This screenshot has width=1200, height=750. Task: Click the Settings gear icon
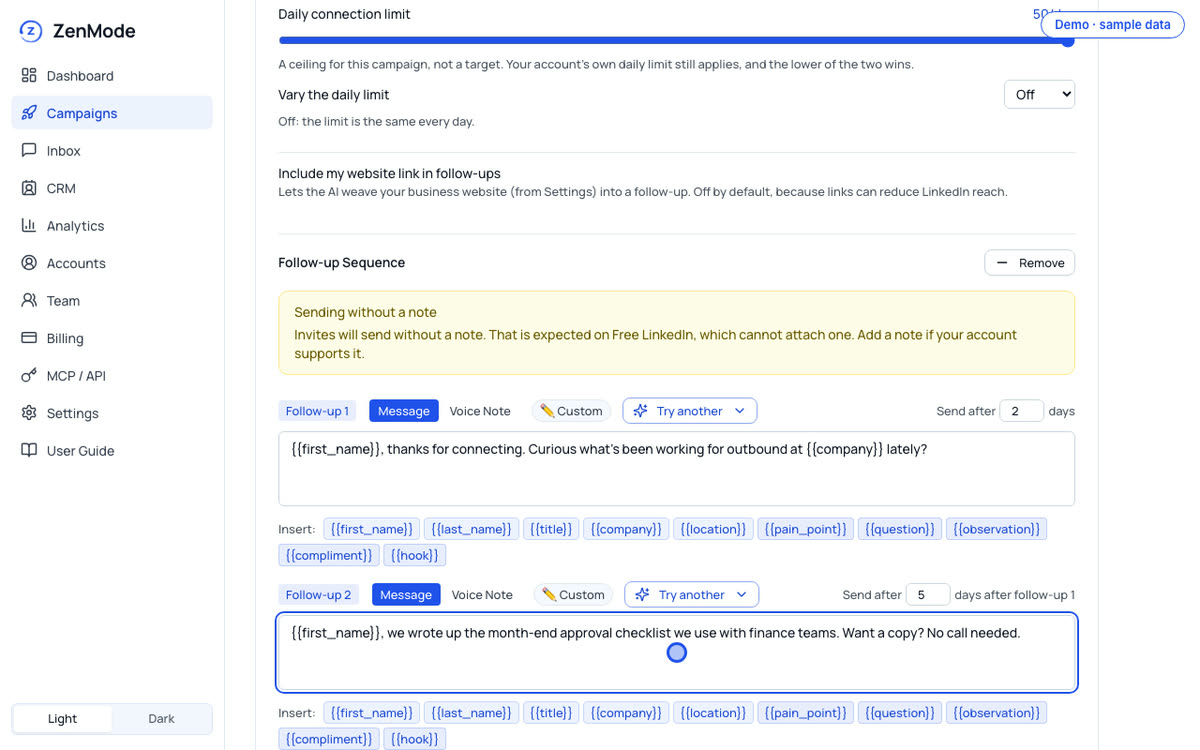coord(29,413)
